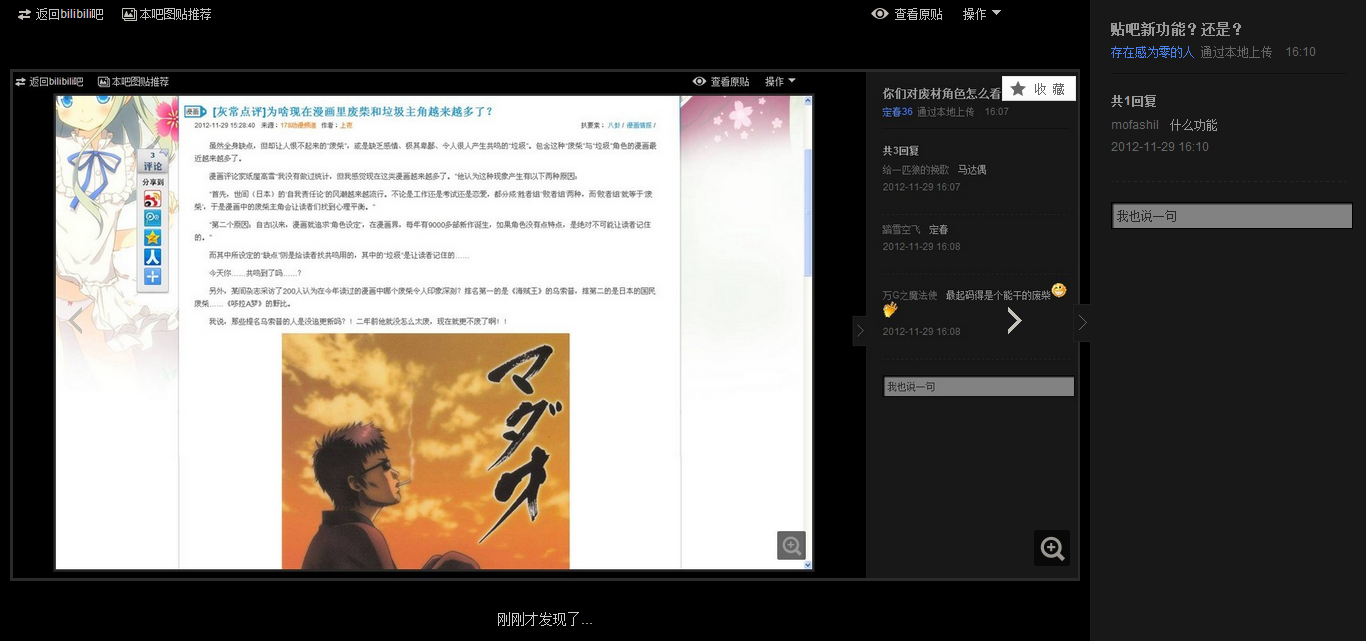Open commenter profile mofashil
Viewport: 1366px width, 641px height.
(x=1135, y=125)
